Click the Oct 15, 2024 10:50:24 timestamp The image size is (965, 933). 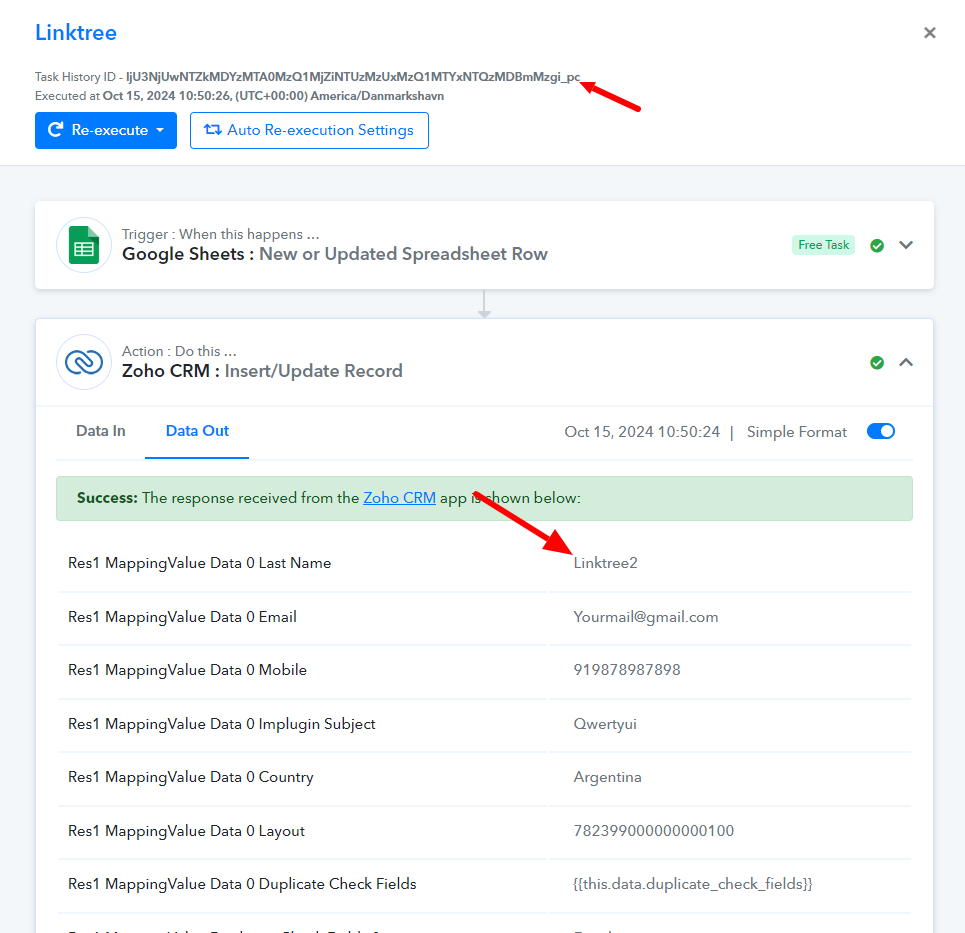point(642,432)
